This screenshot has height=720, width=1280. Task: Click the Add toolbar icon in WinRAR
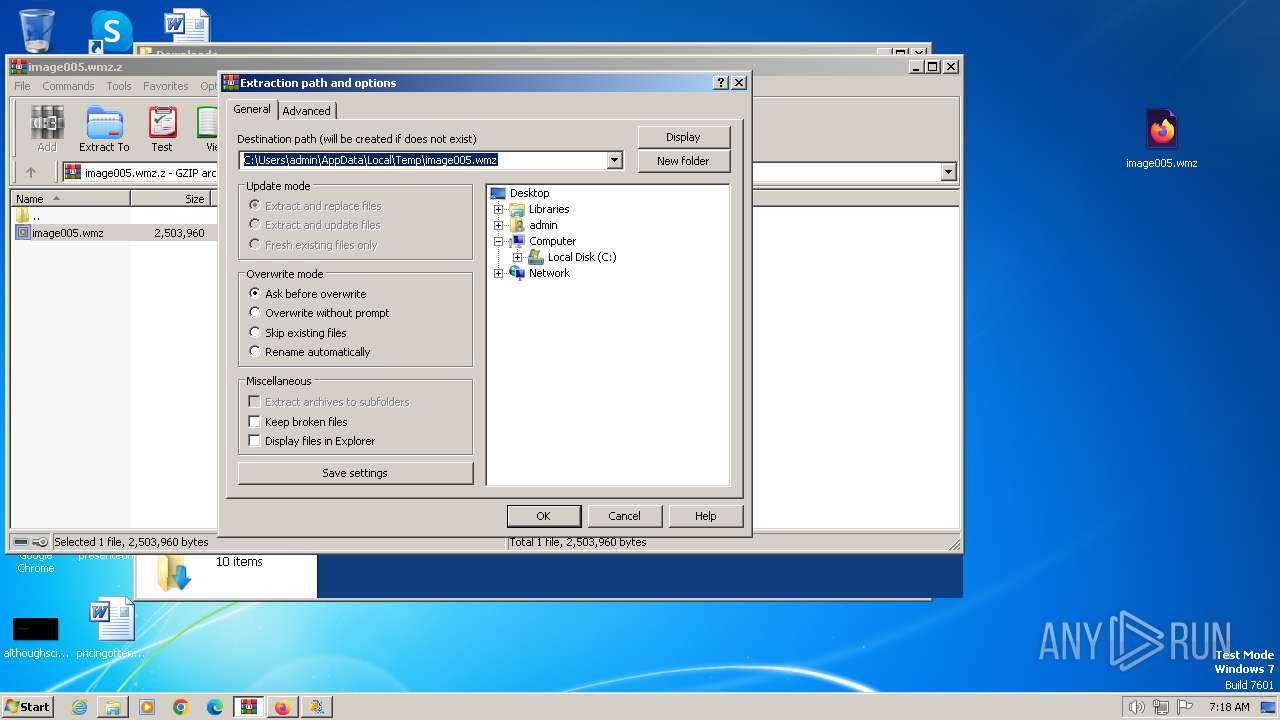(x=47, y=129)
